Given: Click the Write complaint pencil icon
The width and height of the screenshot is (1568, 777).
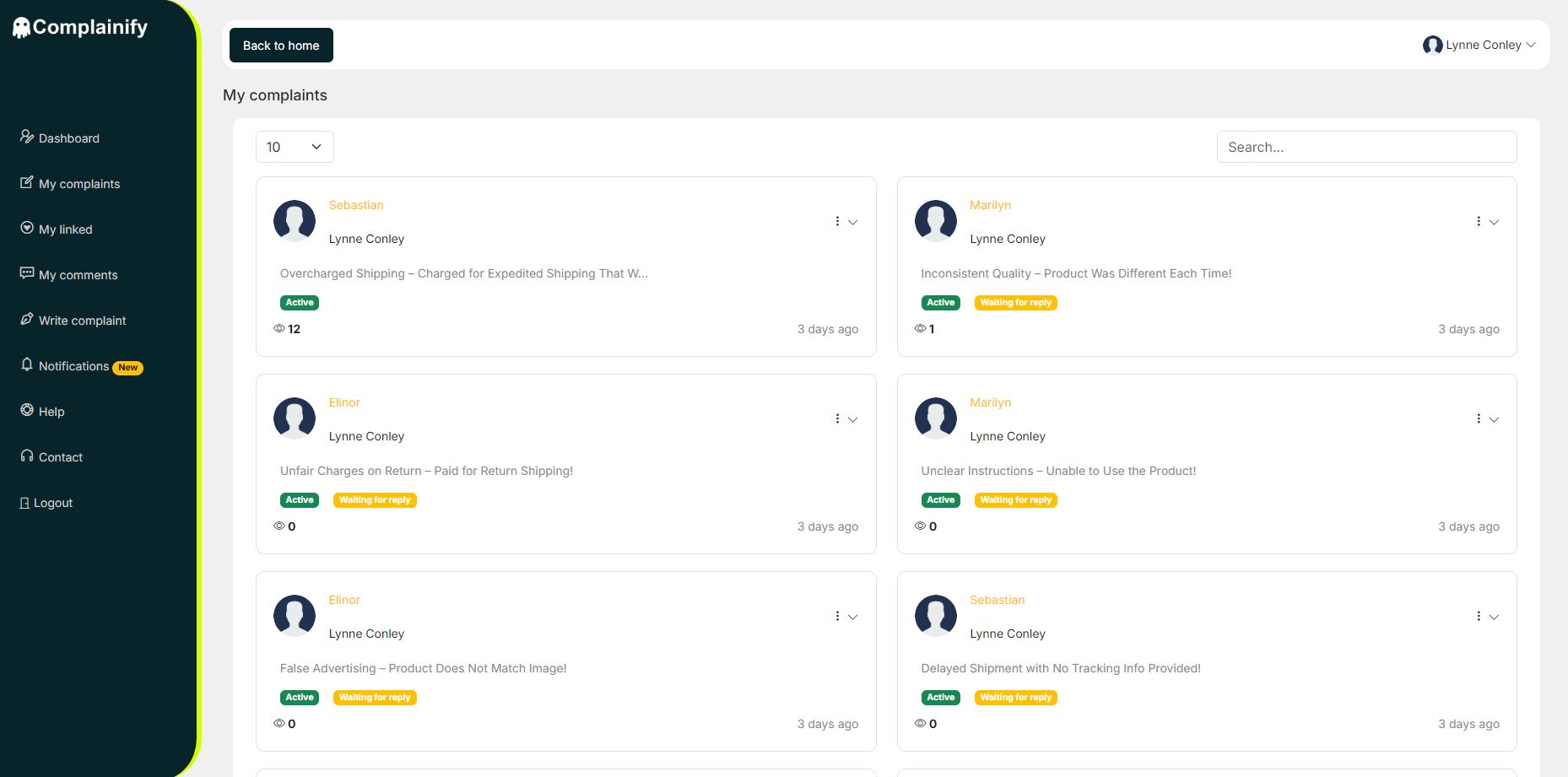Looking at the screenshot, I should point(27,319).
